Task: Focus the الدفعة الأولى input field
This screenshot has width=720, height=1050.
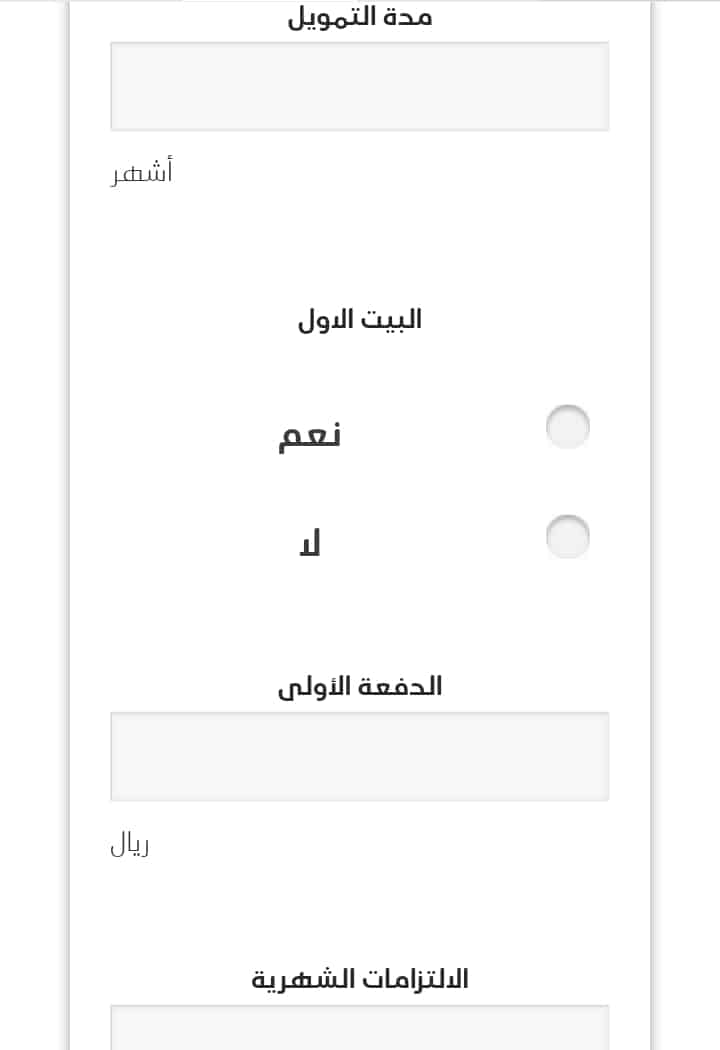Action: pyautogui.click(x=360, y=757)
